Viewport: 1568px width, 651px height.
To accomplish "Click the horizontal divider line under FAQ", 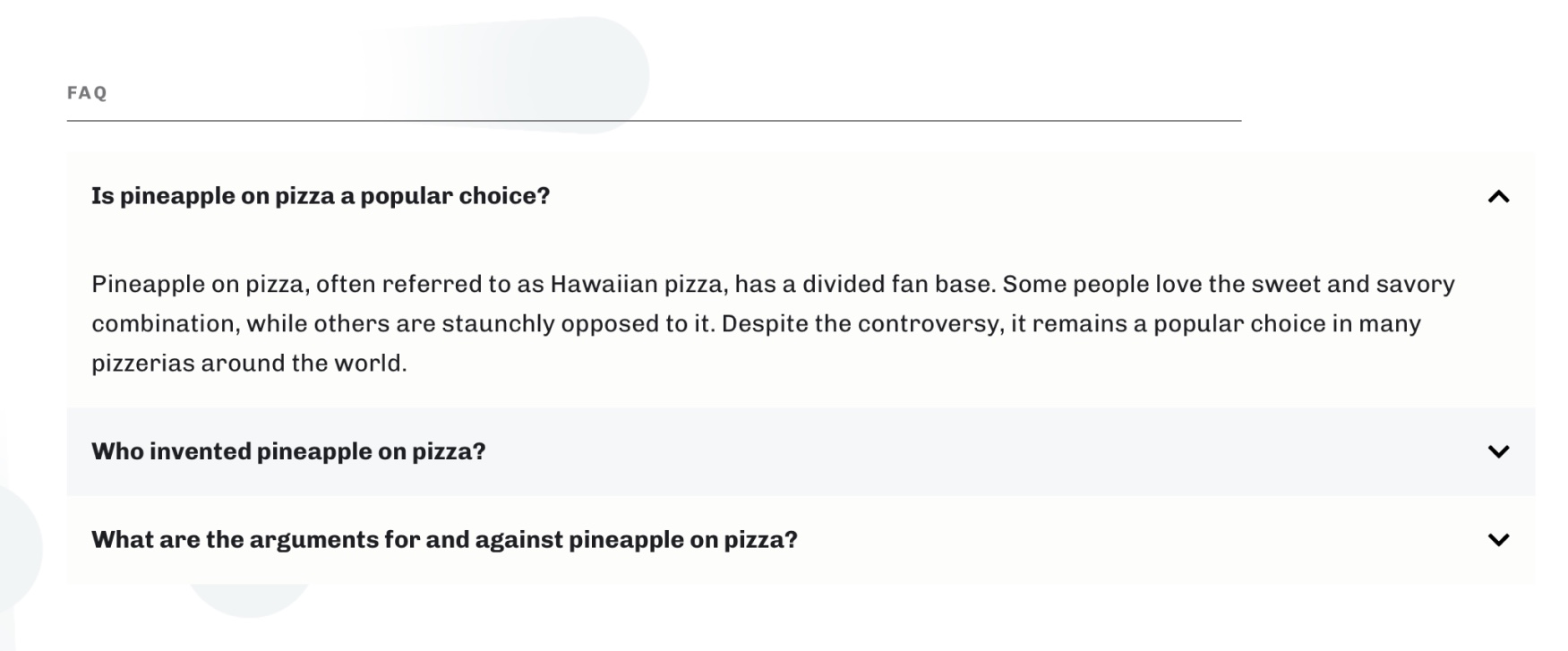I will (x=654, y=121).
